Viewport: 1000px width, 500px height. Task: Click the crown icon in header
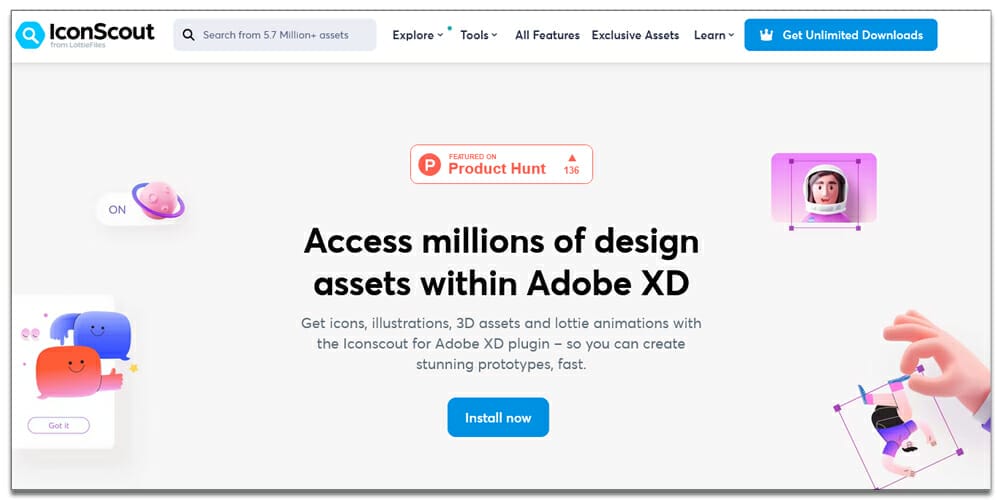[767, 35]
